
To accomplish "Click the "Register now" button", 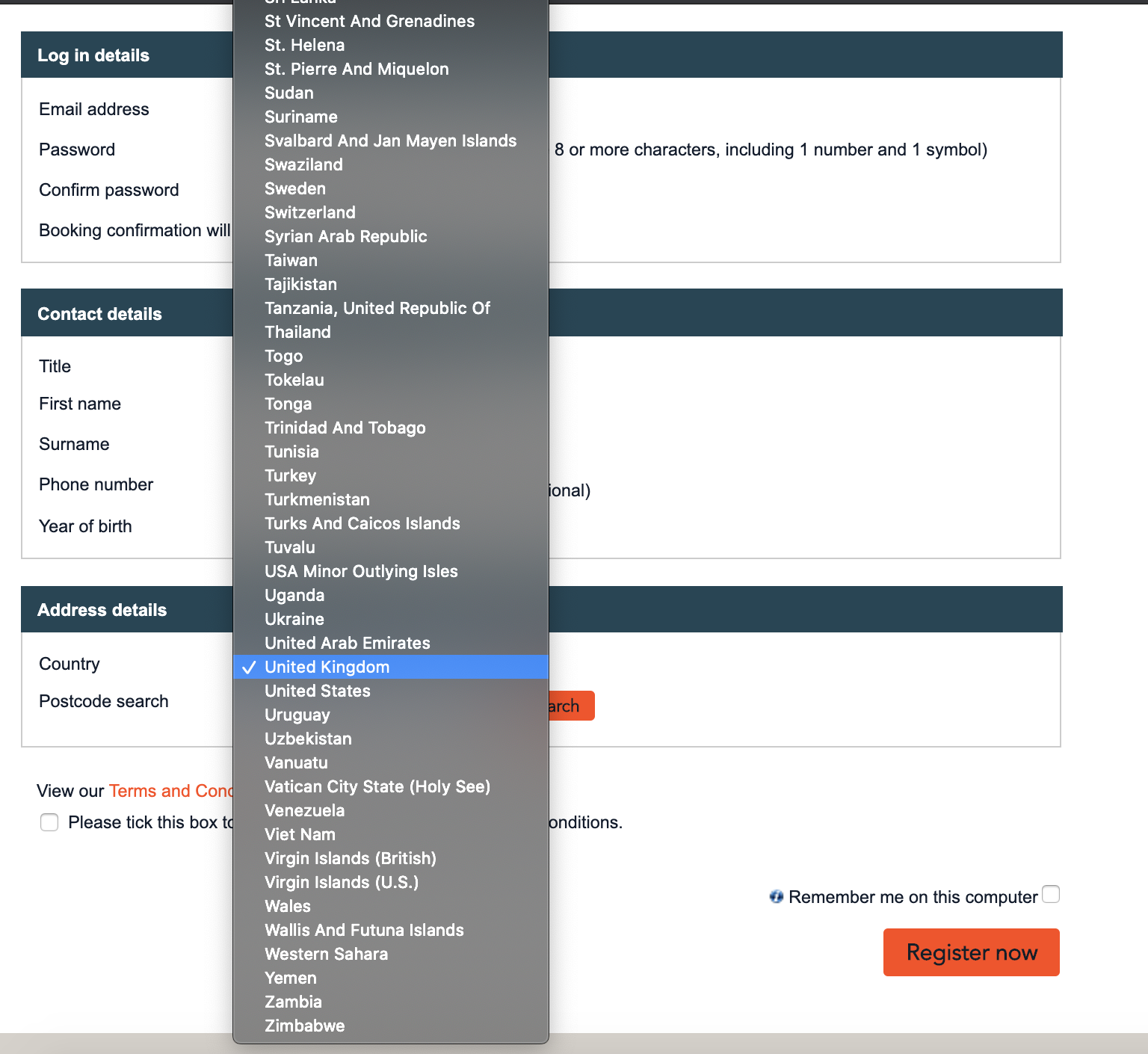I will coord(971,952).
